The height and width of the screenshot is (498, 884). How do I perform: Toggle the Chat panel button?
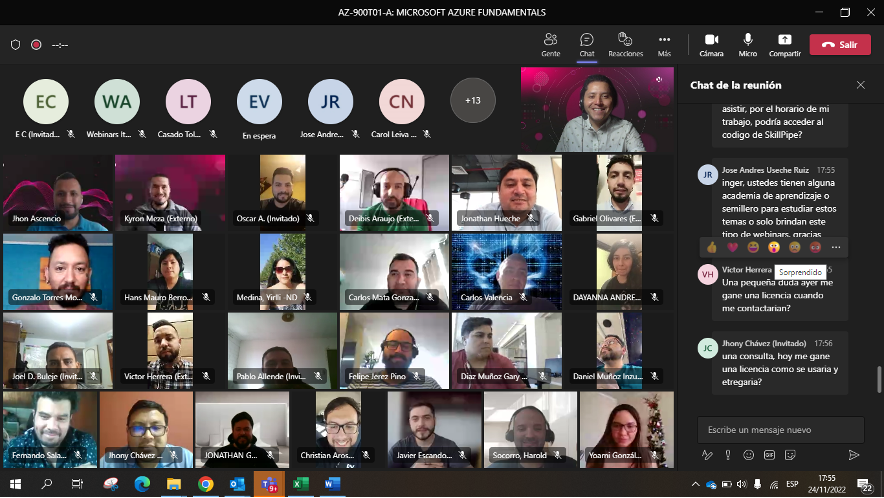click(587, 45)
